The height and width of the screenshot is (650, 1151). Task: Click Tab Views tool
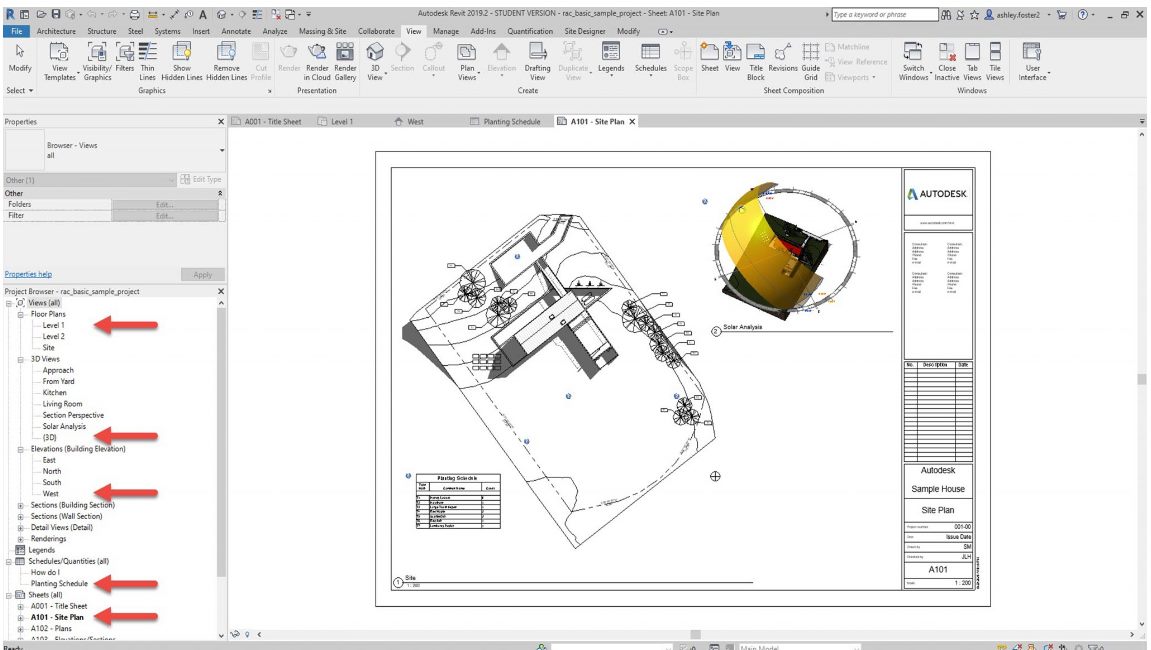coord(972,61)
